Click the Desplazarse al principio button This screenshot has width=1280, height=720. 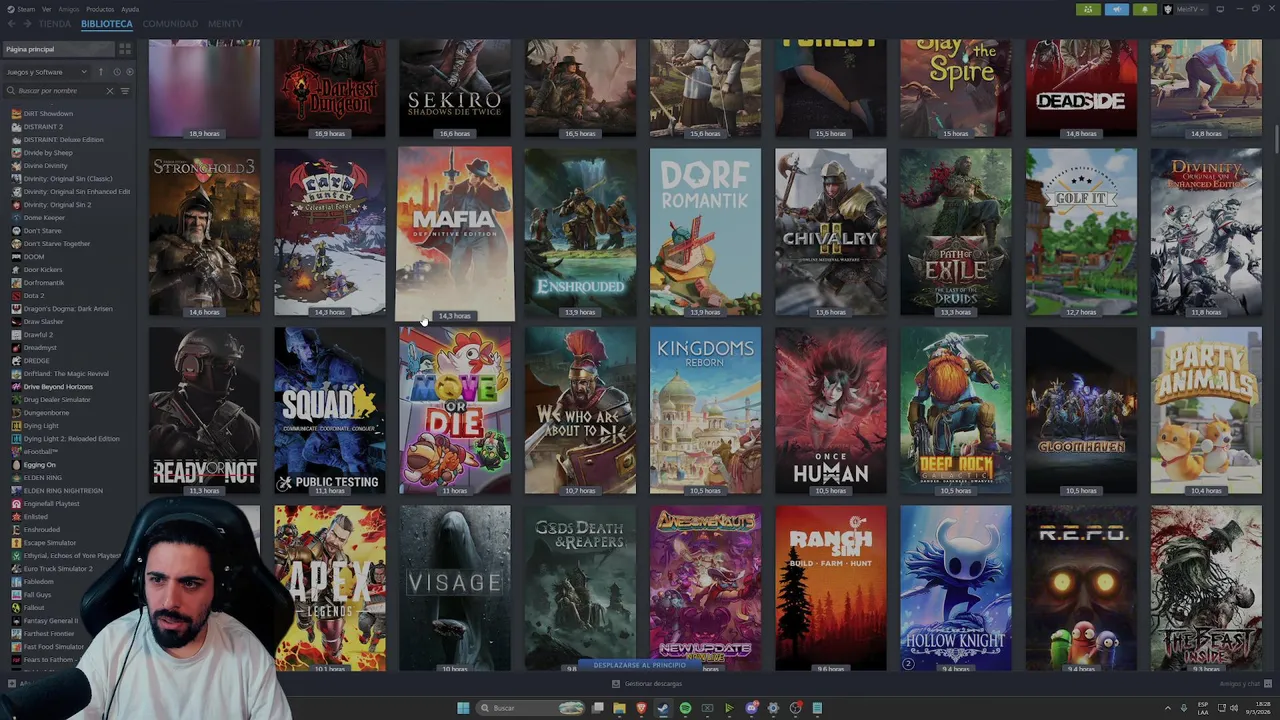640,665
